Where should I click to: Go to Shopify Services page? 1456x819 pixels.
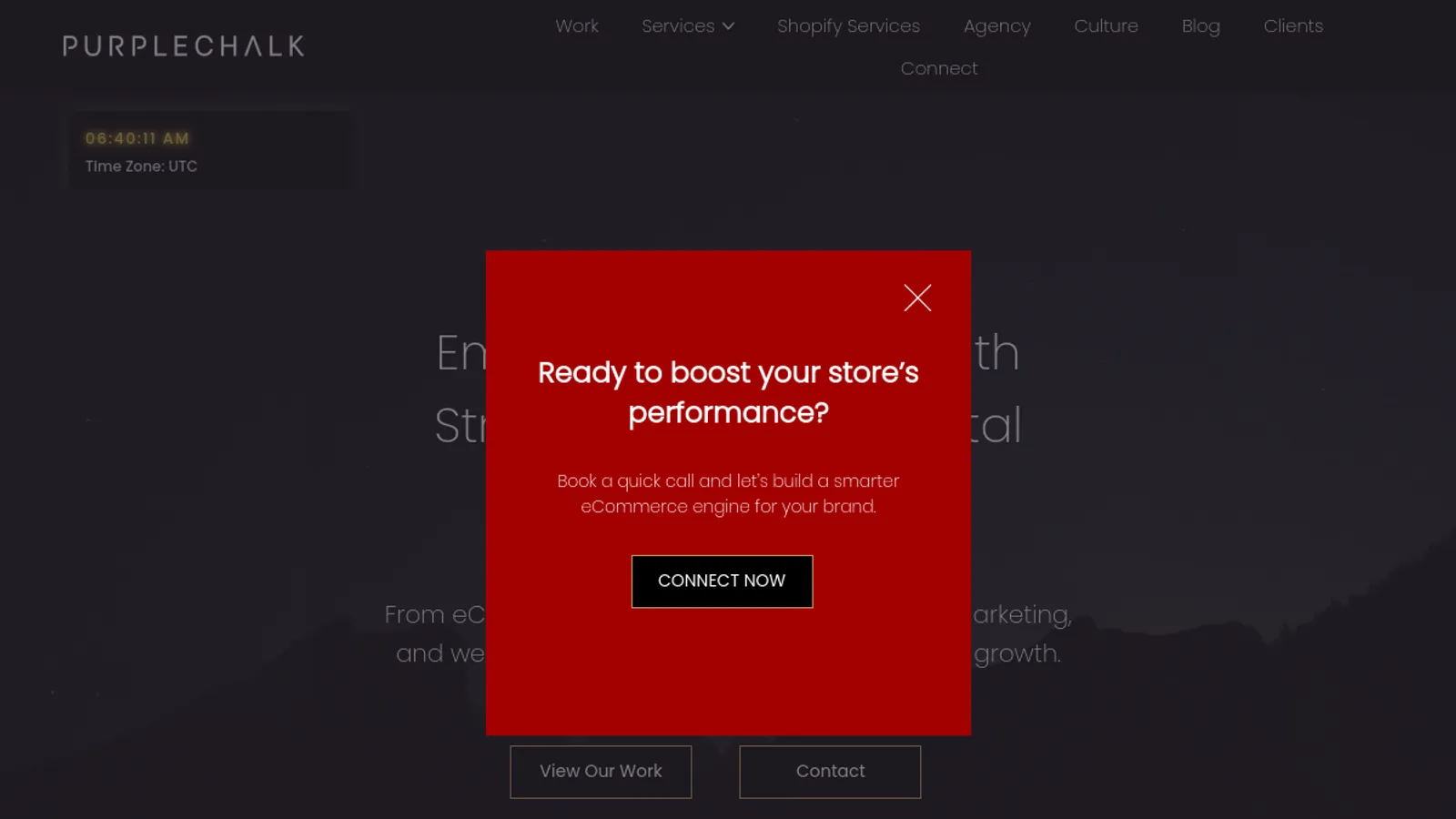click(848, 26)
